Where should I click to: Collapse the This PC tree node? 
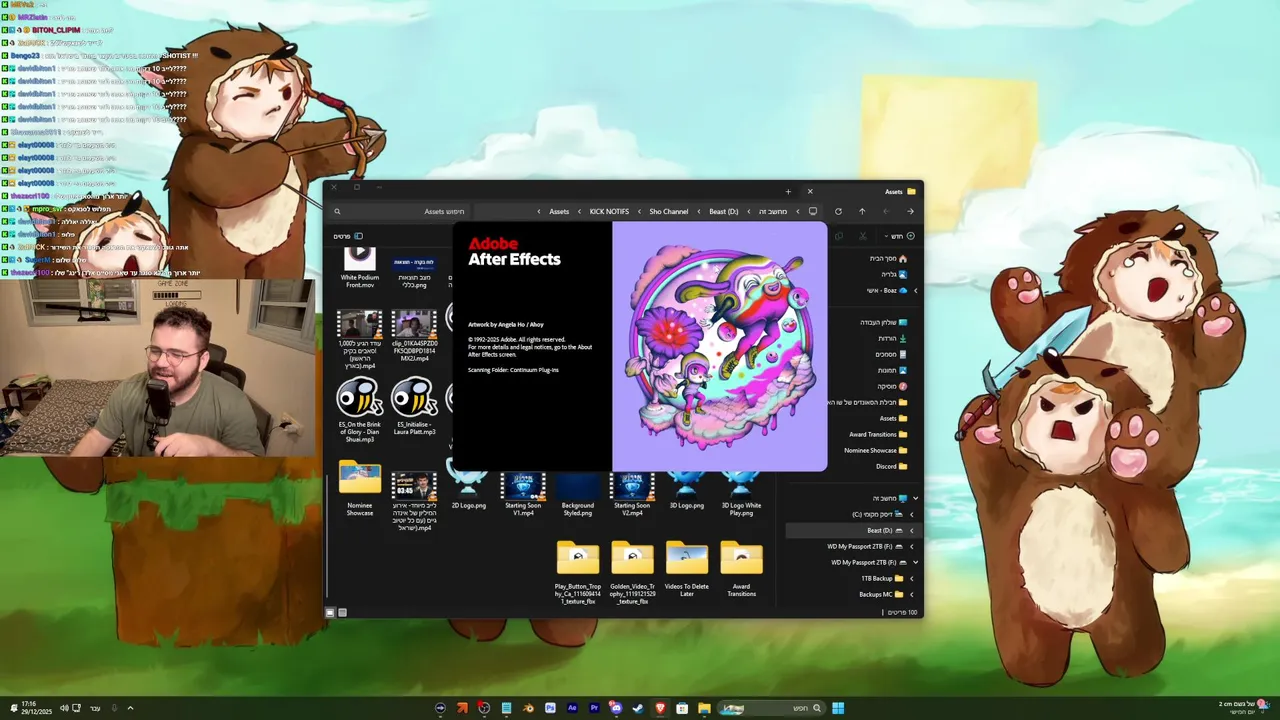coord(915,498)
